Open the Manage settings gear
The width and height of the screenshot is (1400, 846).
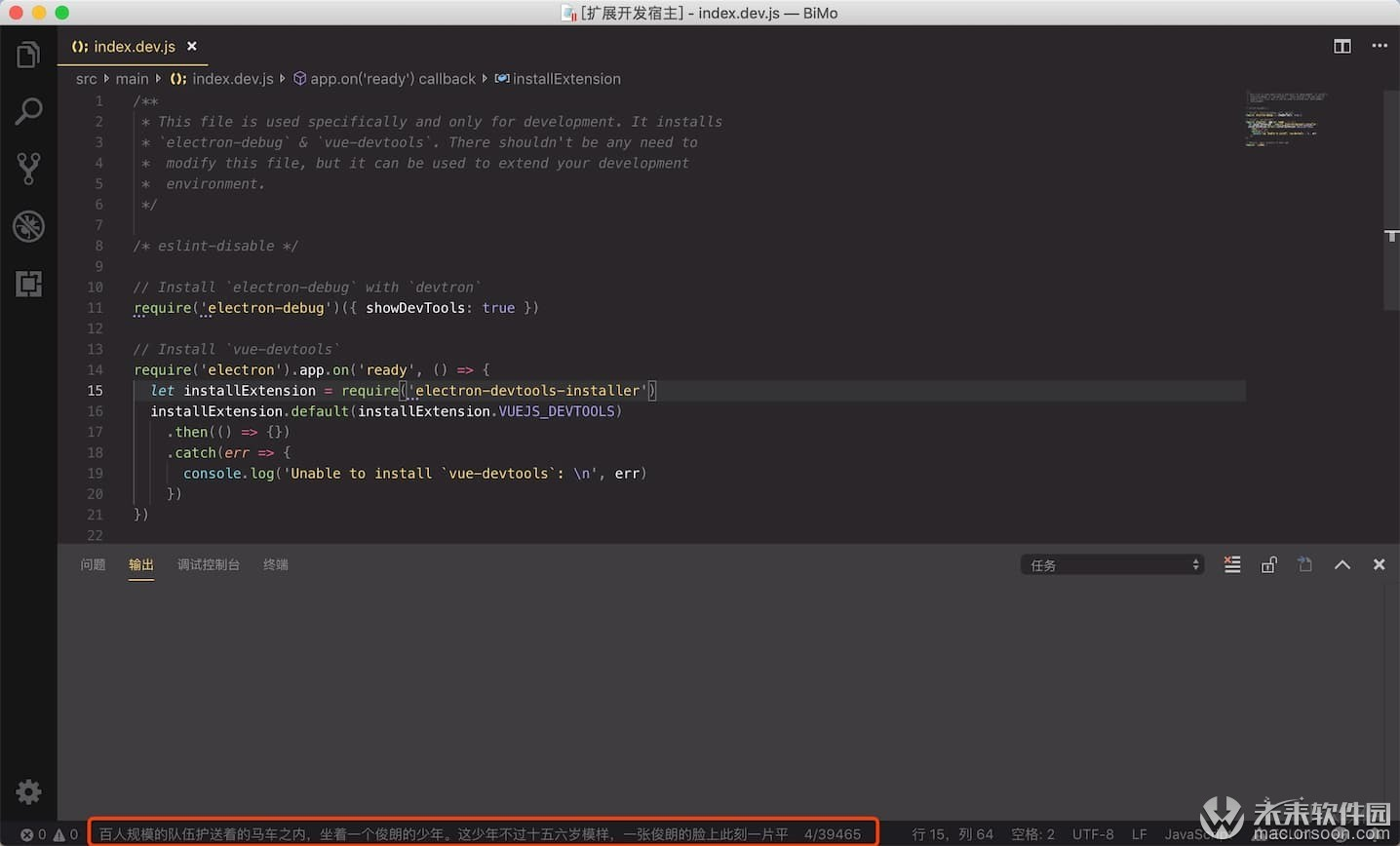(28, 791)
